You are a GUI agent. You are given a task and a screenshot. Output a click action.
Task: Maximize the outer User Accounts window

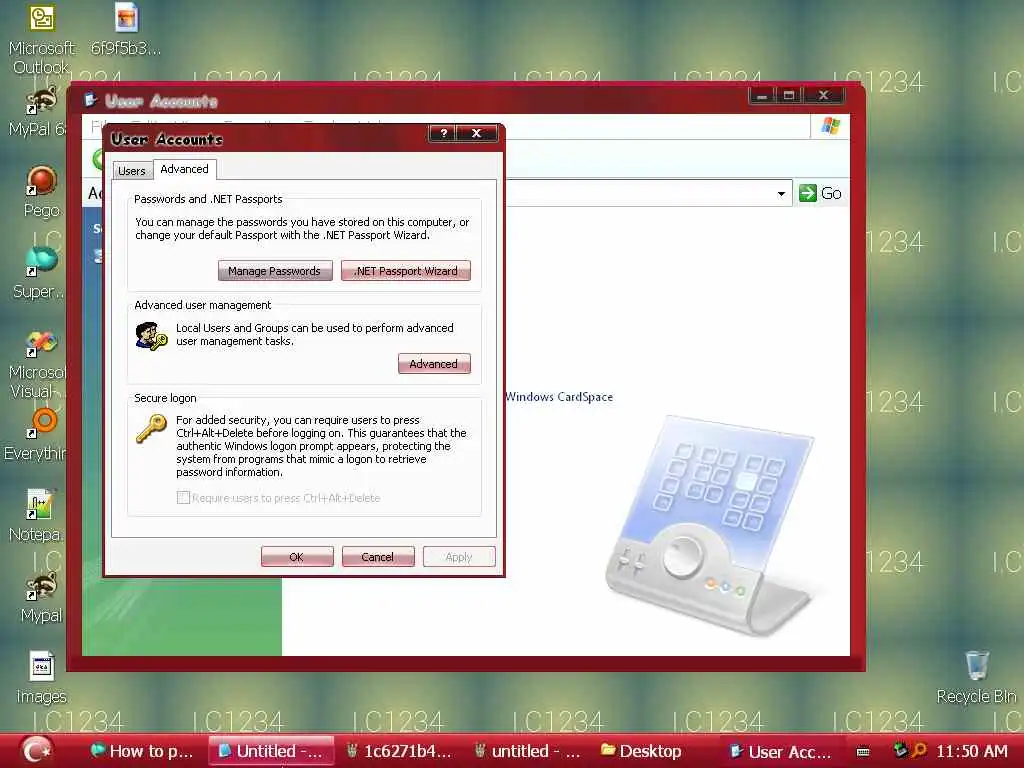tap(790, 96)
